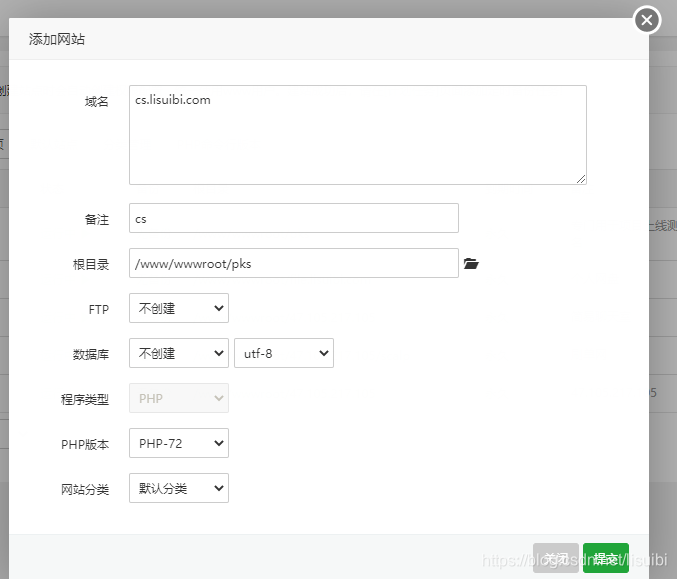
Task: Click the 备注 label
Action: coord(97,219)
